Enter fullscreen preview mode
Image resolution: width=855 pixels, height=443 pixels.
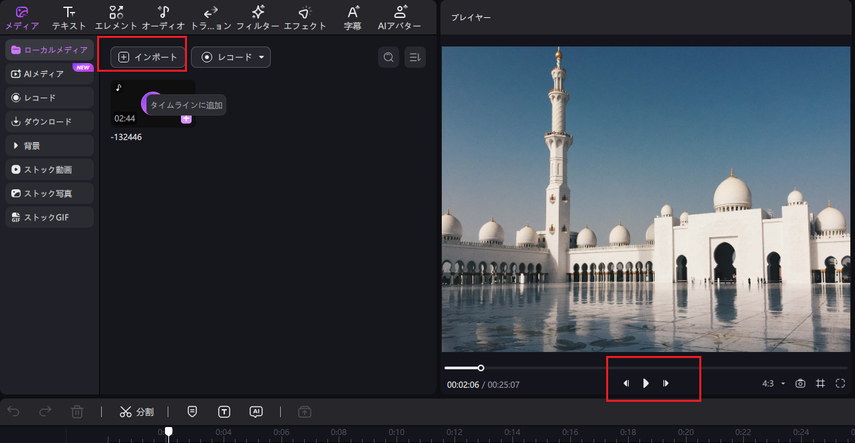point(840,384)
